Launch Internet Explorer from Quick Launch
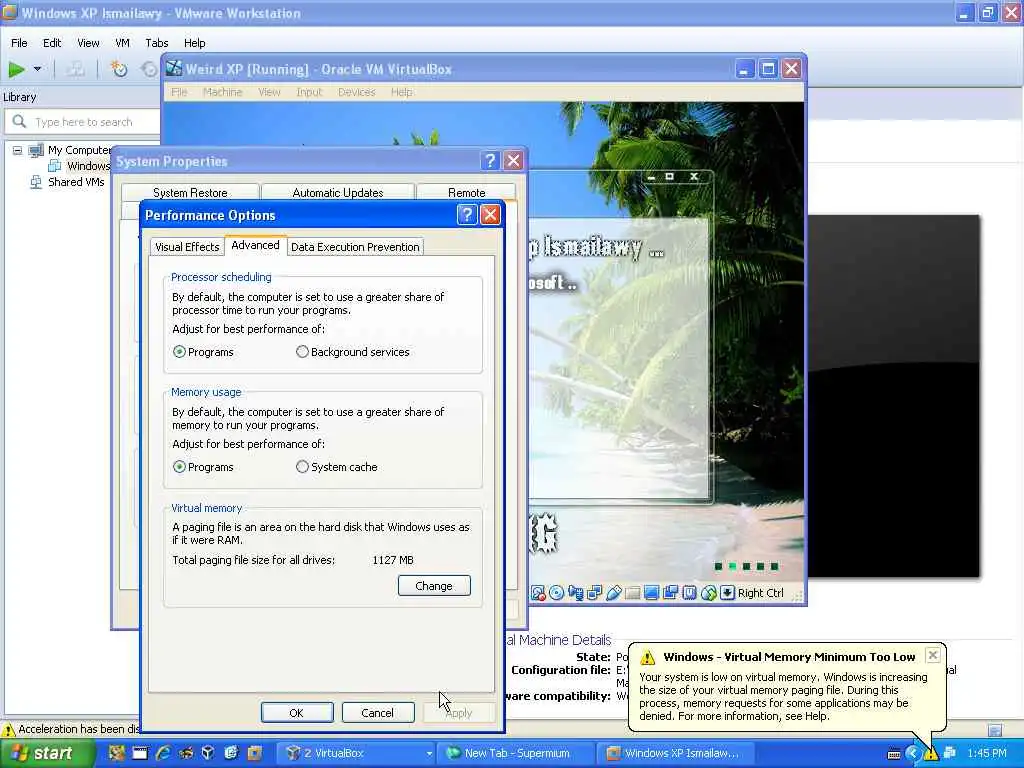This screenshot has height=768, width=1024. coord(163,753)
